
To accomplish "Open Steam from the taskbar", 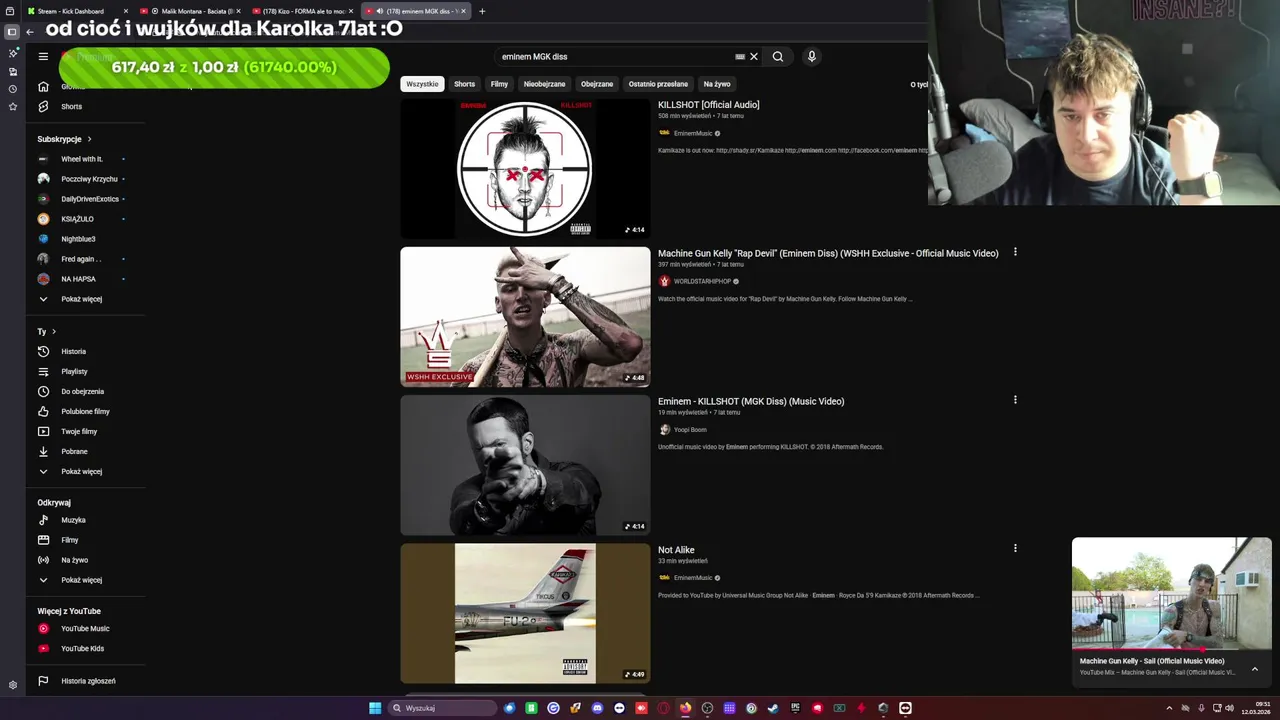I will pyautogui.click(x=773, y=708).
